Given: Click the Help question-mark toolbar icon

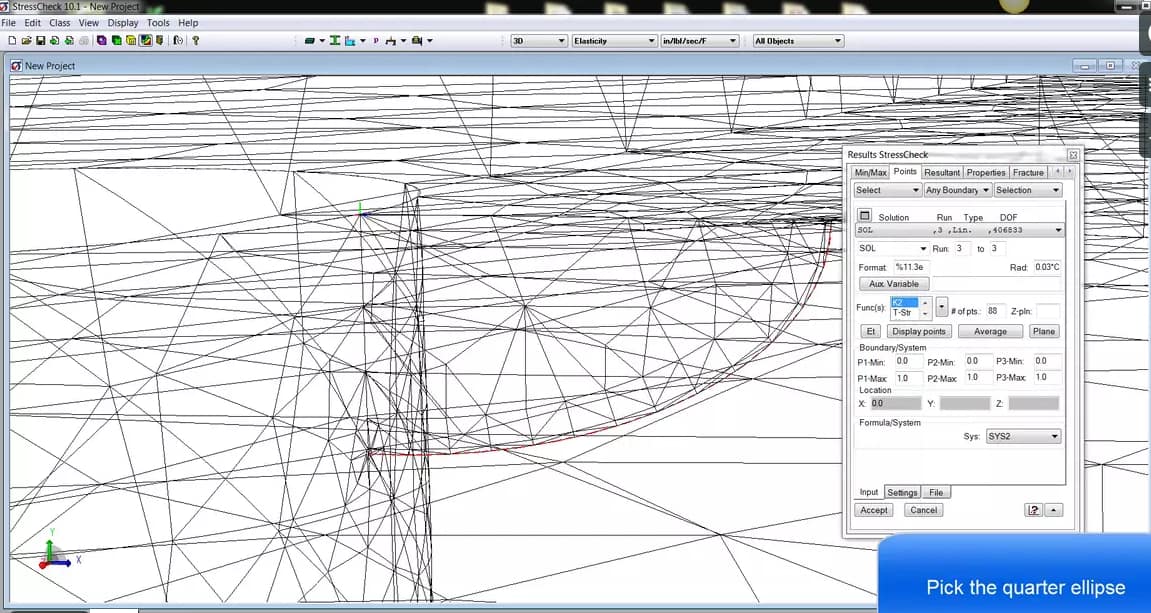Looking at the screenshot, I should [x=196, y=40].
